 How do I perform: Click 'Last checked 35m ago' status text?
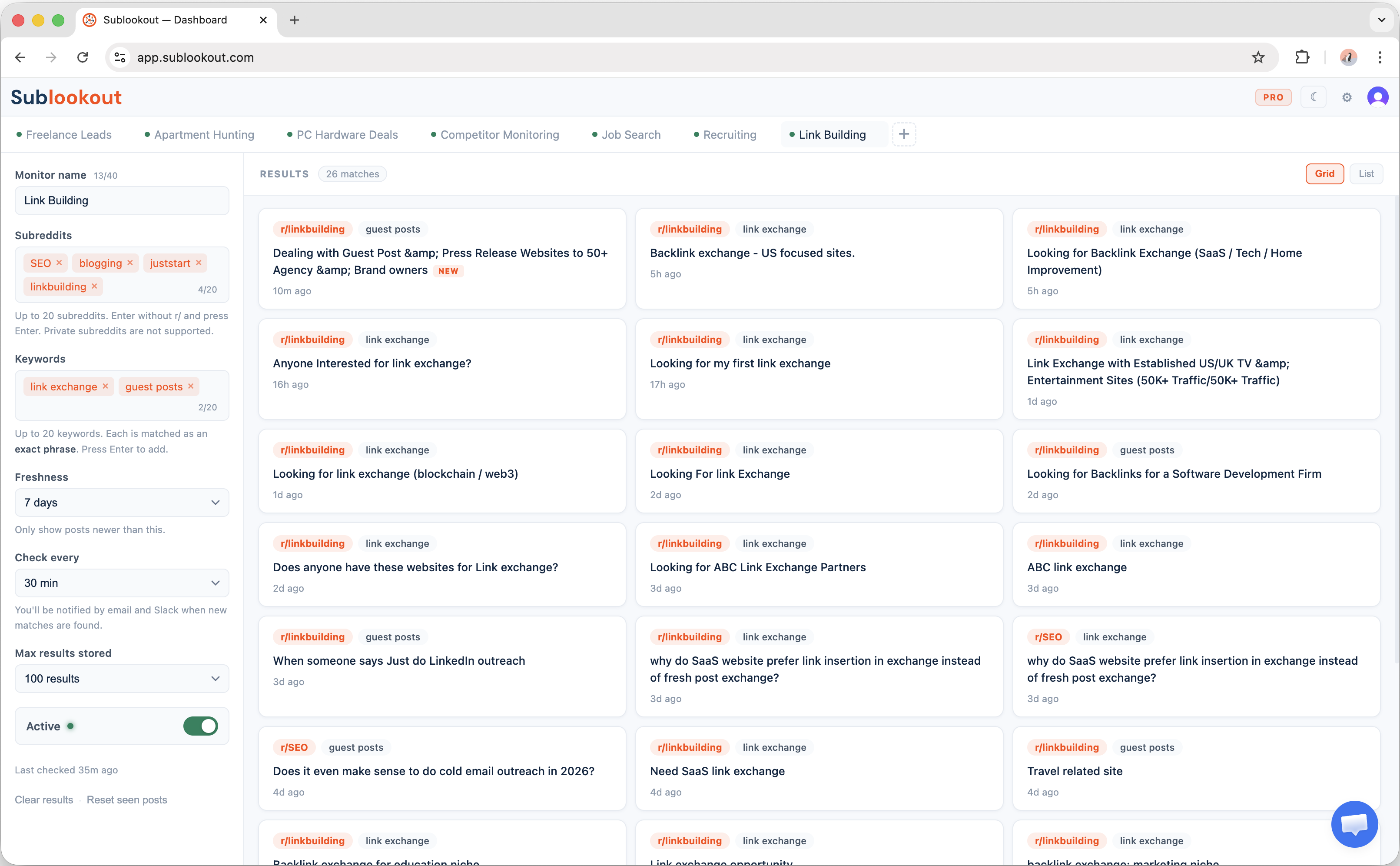(x=66, y=770)
